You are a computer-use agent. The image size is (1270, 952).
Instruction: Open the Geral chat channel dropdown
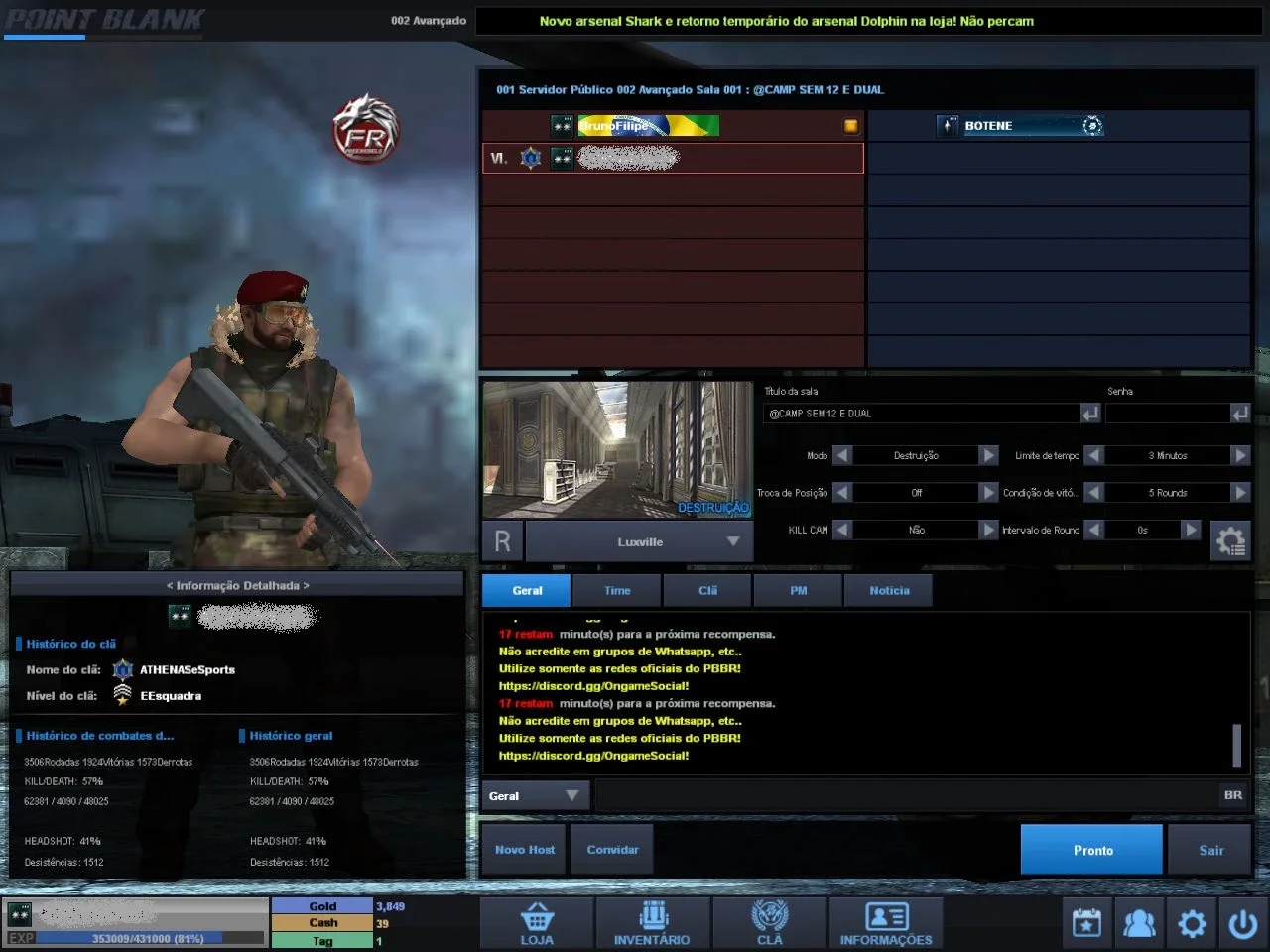[x=535, y=795]
